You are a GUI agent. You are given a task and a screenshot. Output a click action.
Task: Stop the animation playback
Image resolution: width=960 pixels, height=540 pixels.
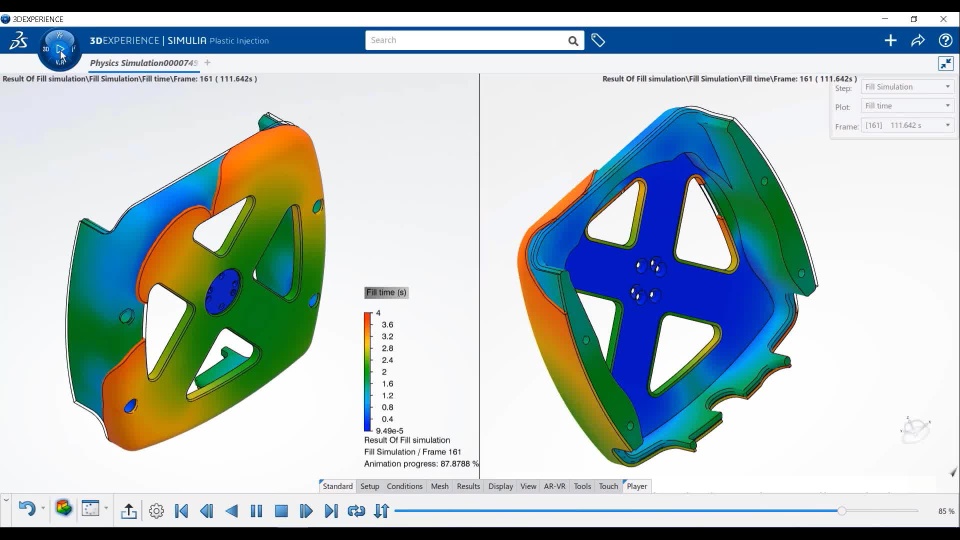point(281,511)
